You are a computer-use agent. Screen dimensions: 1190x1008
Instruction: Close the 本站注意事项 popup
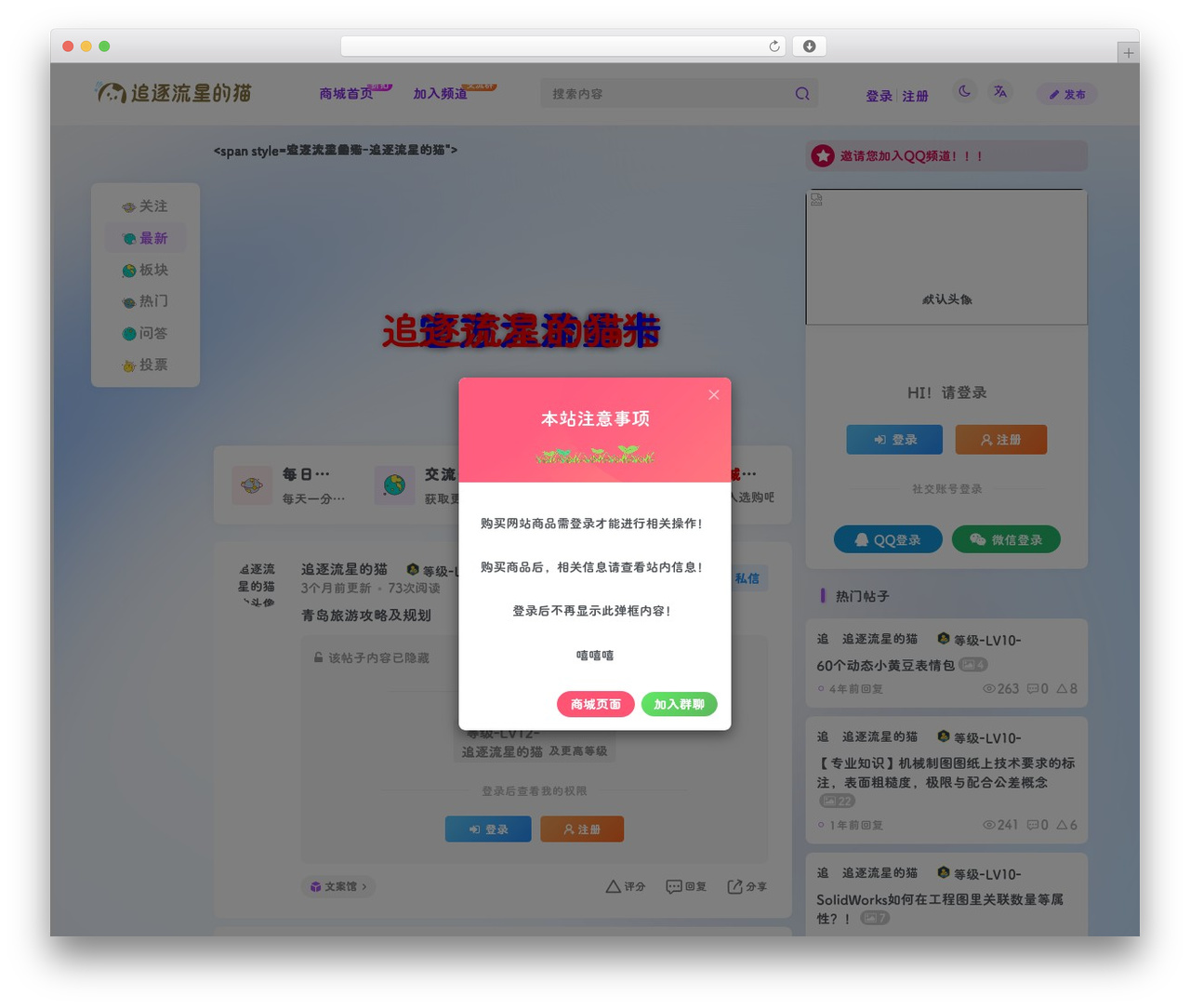pos(713,395)
